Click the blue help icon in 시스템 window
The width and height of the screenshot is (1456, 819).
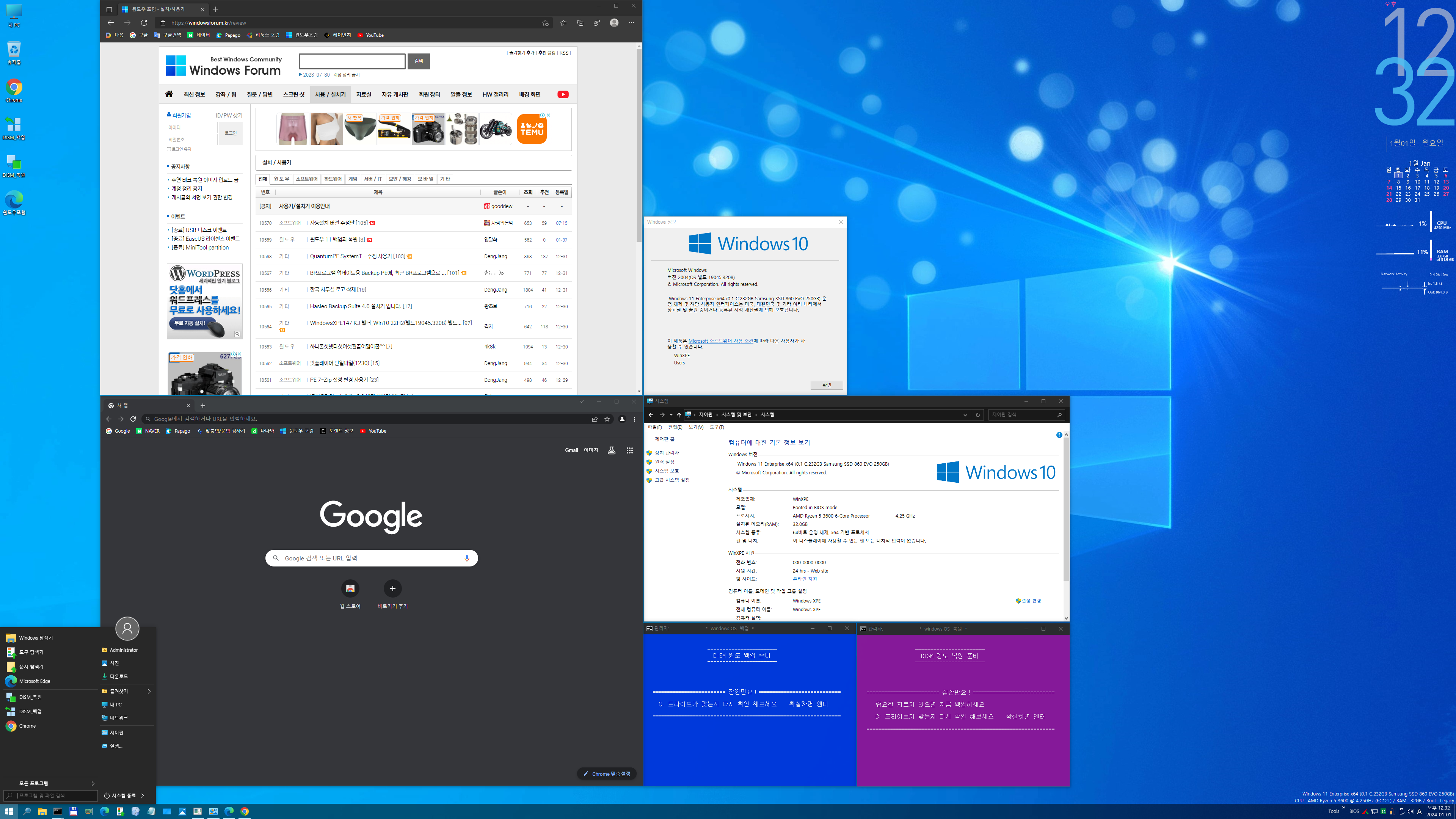pyautogui.click(x=1059, y=435)
